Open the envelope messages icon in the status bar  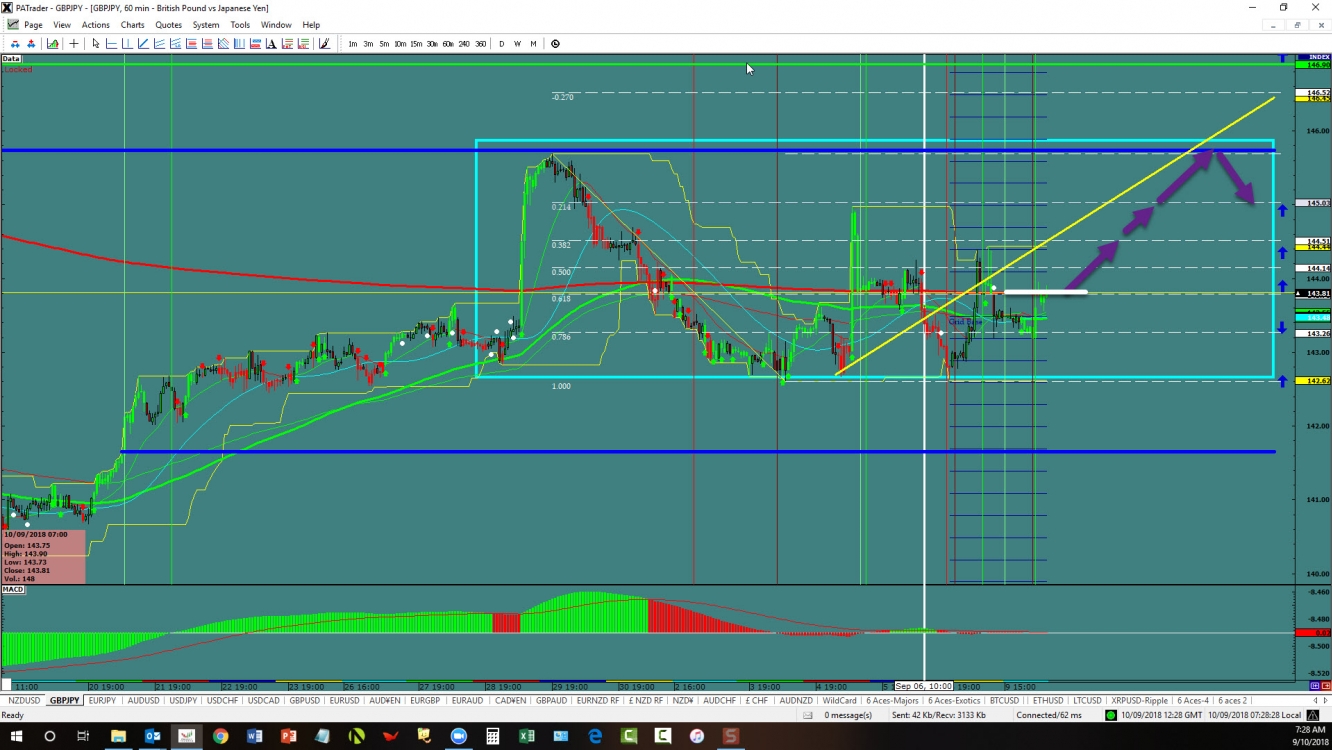click(807, 715)
